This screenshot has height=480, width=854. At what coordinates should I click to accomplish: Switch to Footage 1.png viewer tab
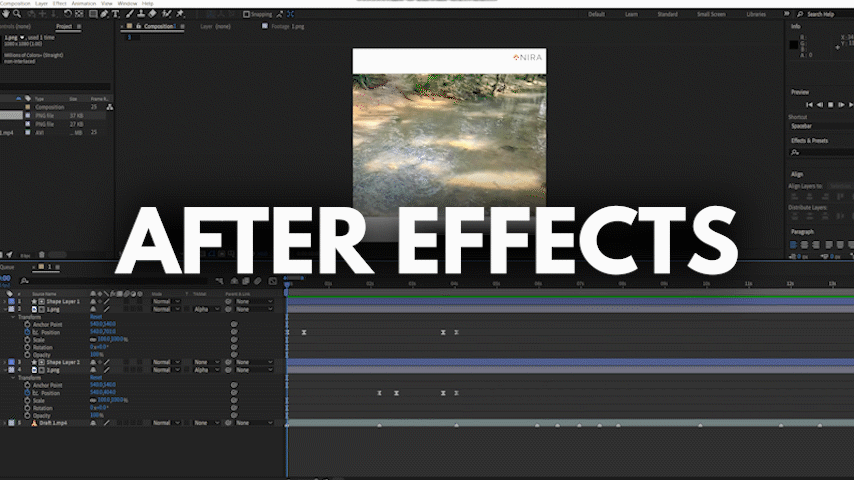coord(288,26)
